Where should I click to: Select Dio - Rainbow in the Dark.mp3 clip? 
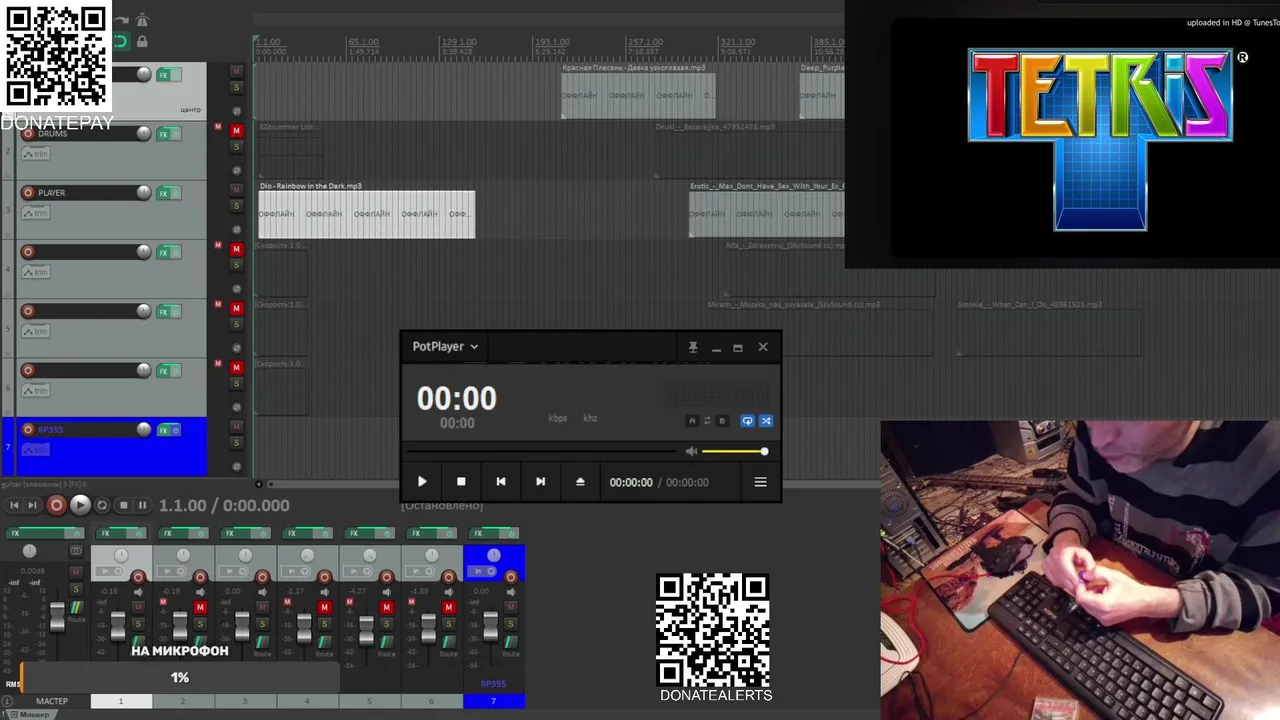click(x=366, y=214)
